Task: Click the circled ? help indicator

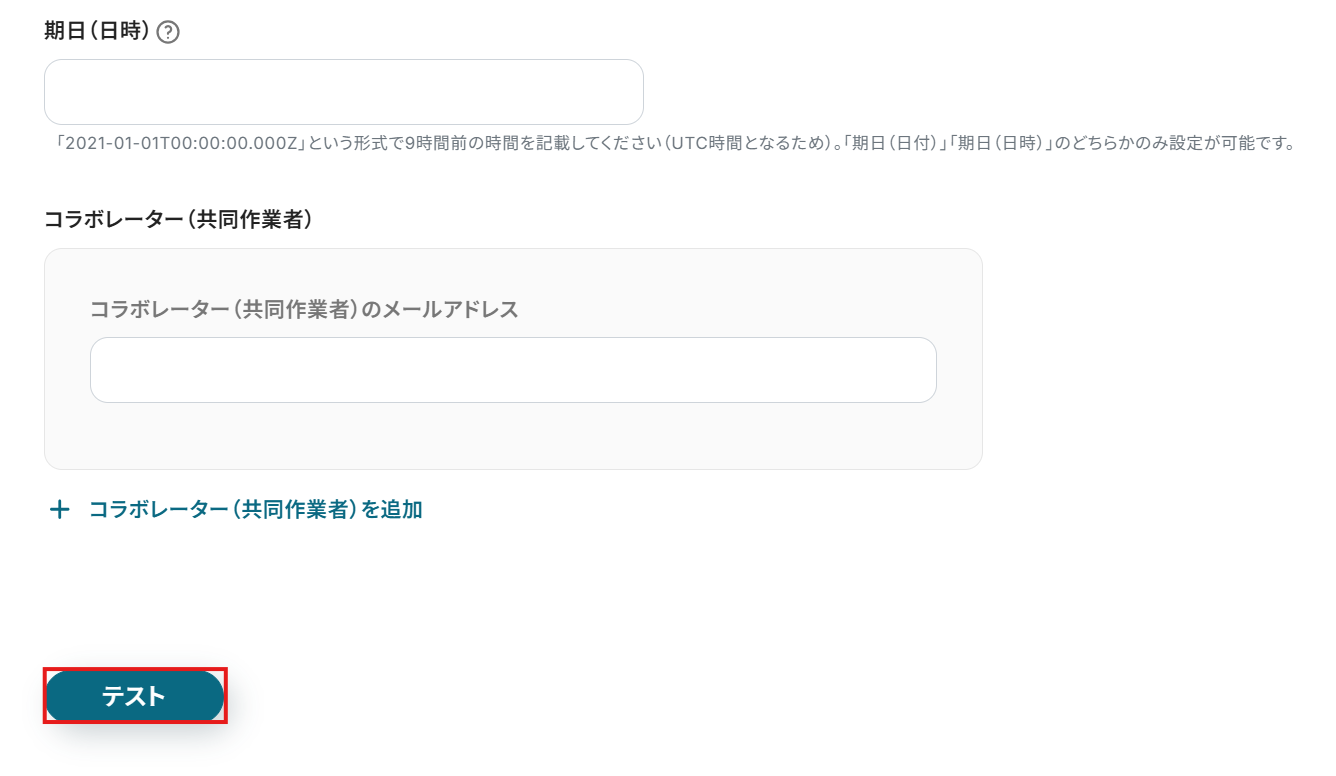Action: pyautogui.click(x=168, y=32)
